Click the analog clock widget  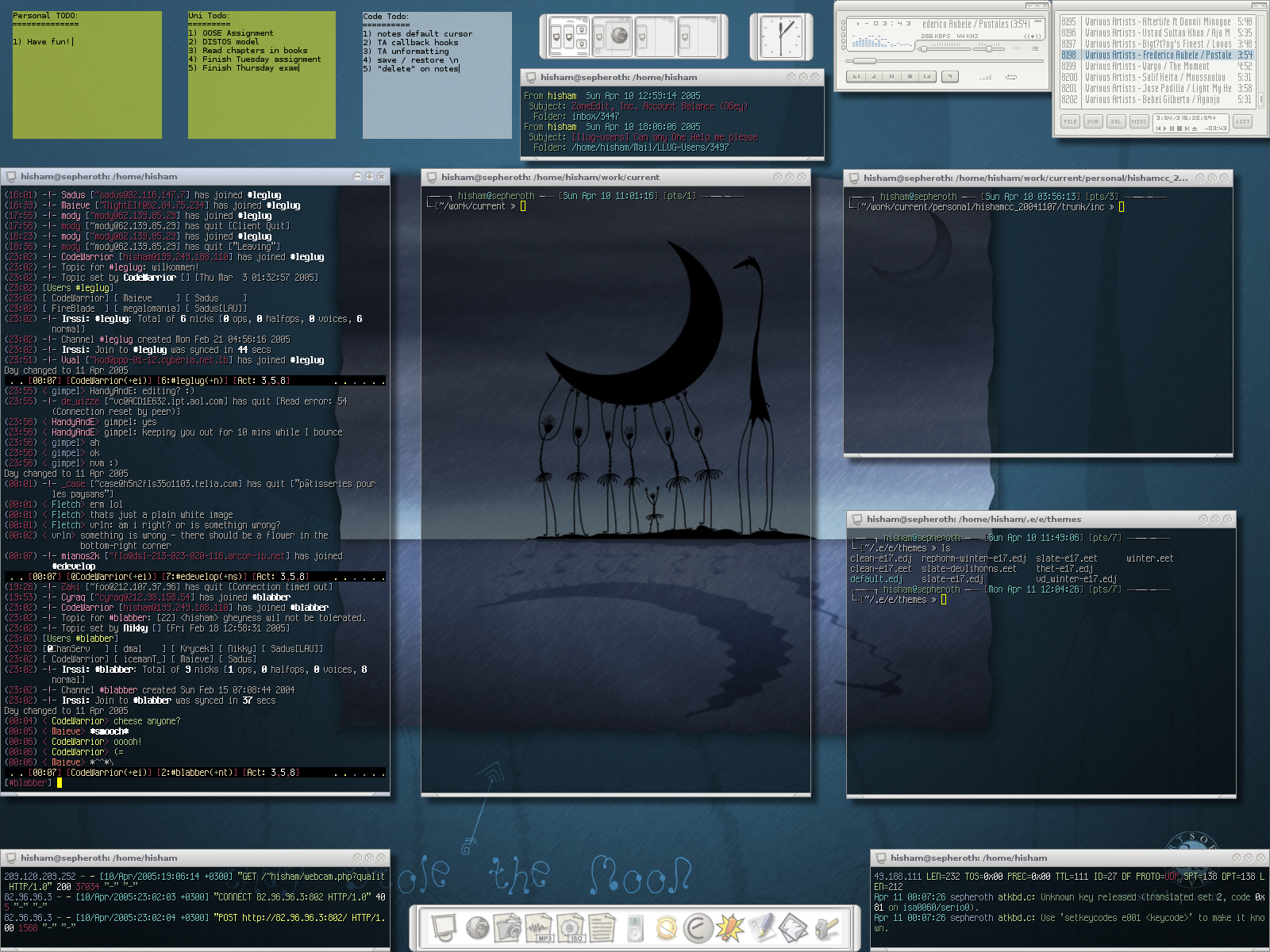tap(781, 36)
